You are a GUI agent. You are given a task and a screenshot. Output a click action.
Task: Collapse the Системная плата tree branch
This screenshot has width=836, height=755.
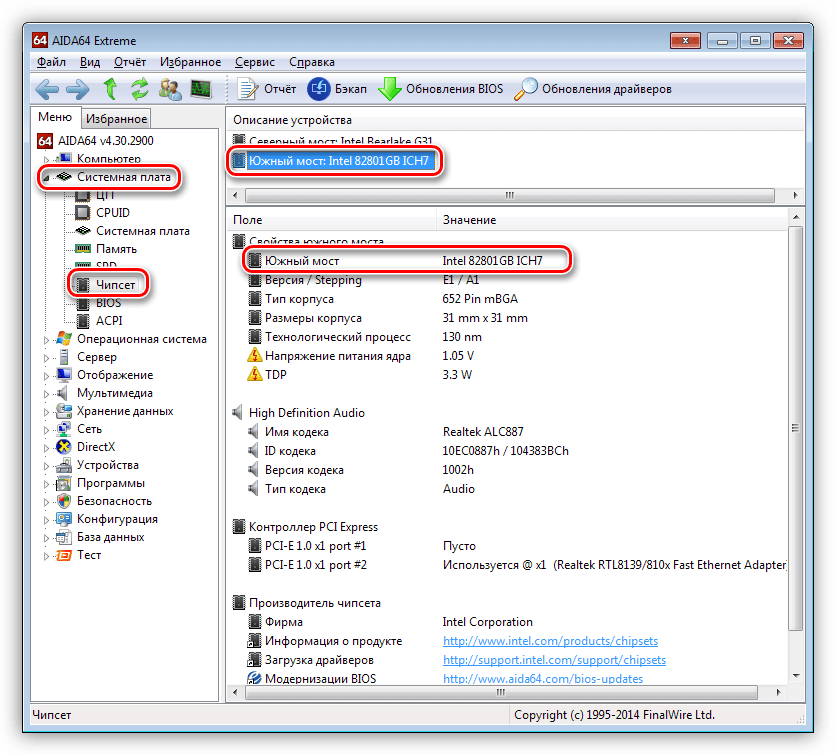coord(46,177)
